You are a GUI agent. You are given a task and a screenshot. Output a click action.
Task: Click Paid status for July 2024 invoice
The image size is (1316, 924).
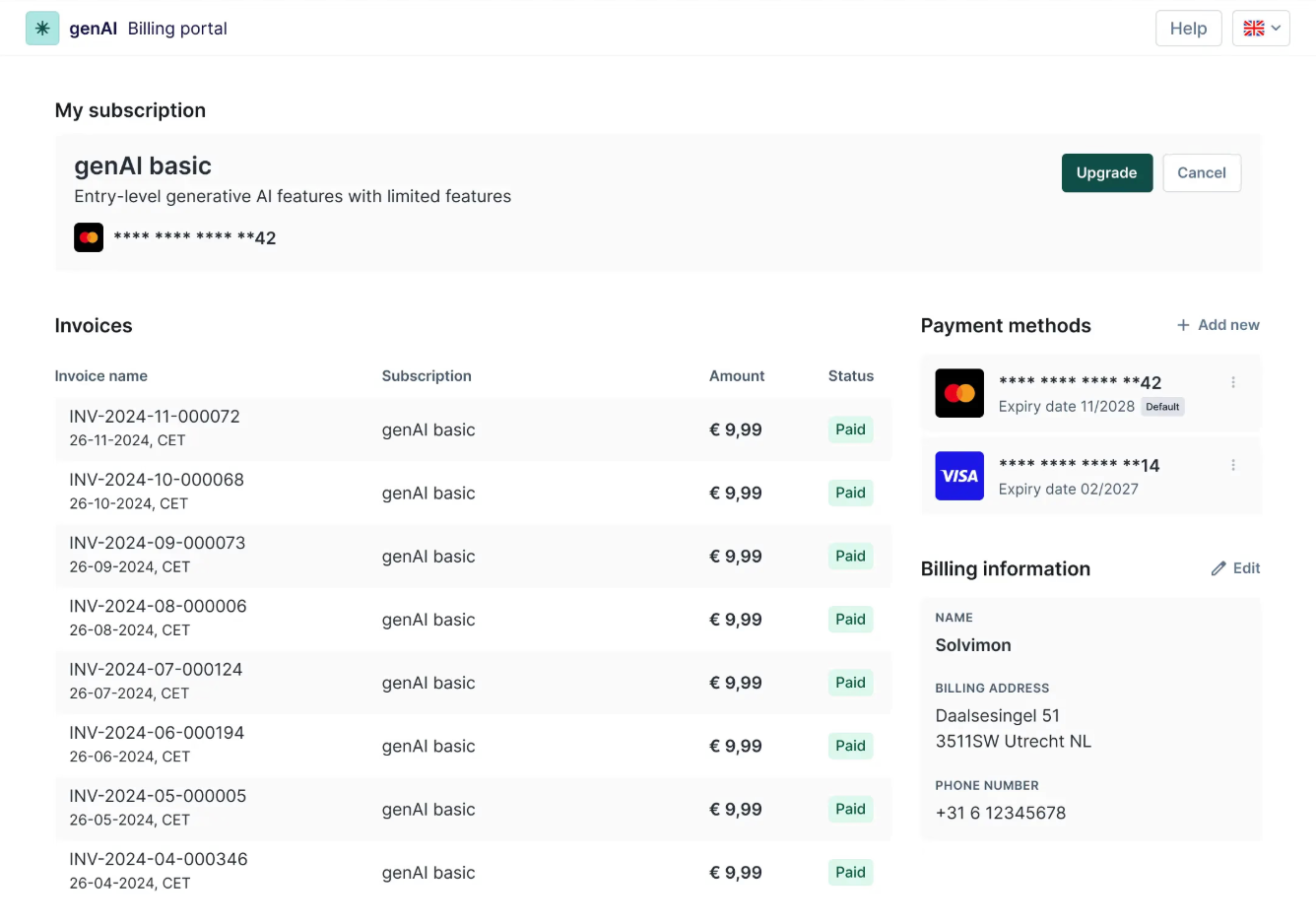(850, 682)
